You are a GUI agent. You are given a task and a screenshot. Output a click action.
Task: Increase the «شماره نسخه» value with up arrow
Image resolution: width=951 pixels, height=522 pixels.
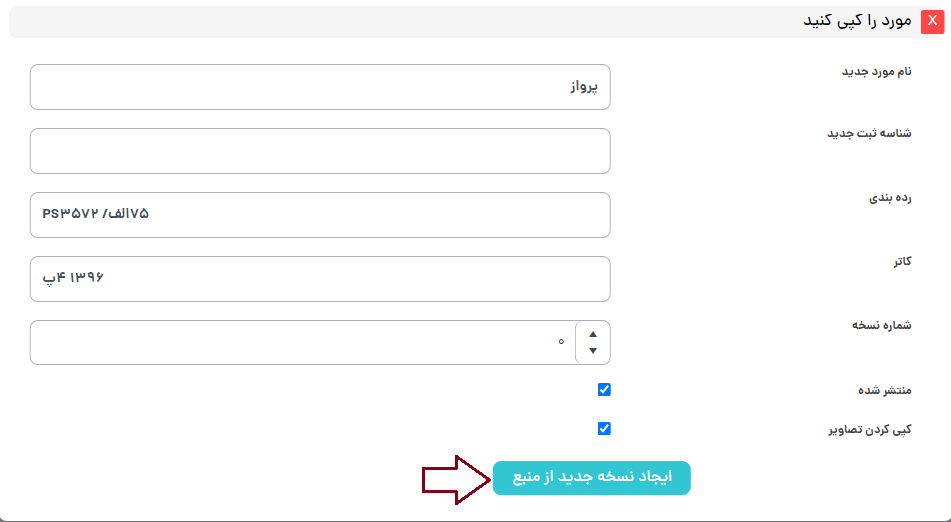click(x=593, y=335)
